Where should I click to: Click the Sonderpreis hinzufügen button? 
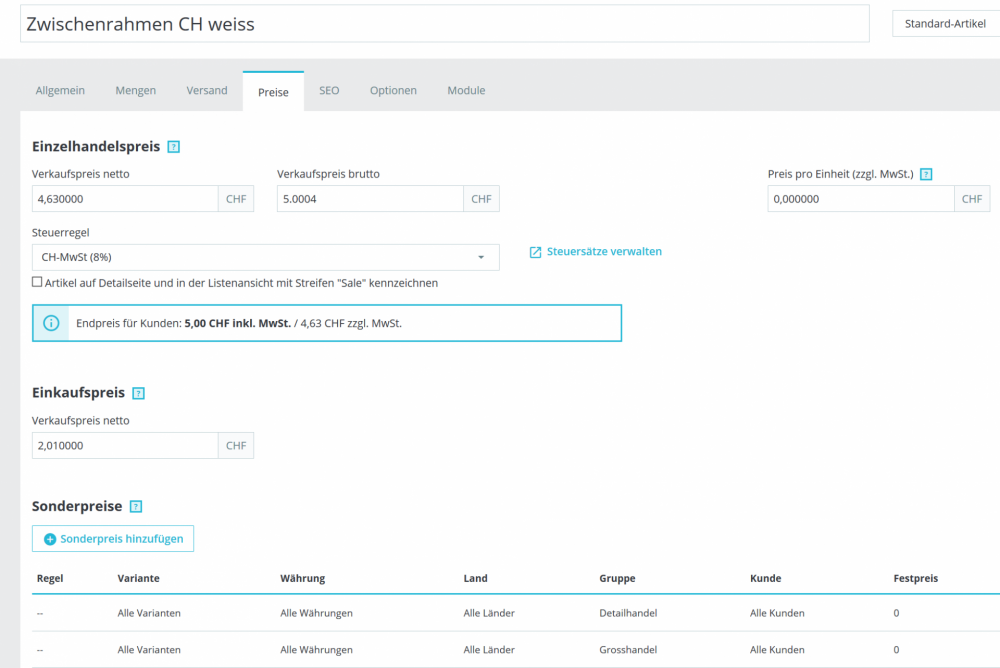(113, 538)
